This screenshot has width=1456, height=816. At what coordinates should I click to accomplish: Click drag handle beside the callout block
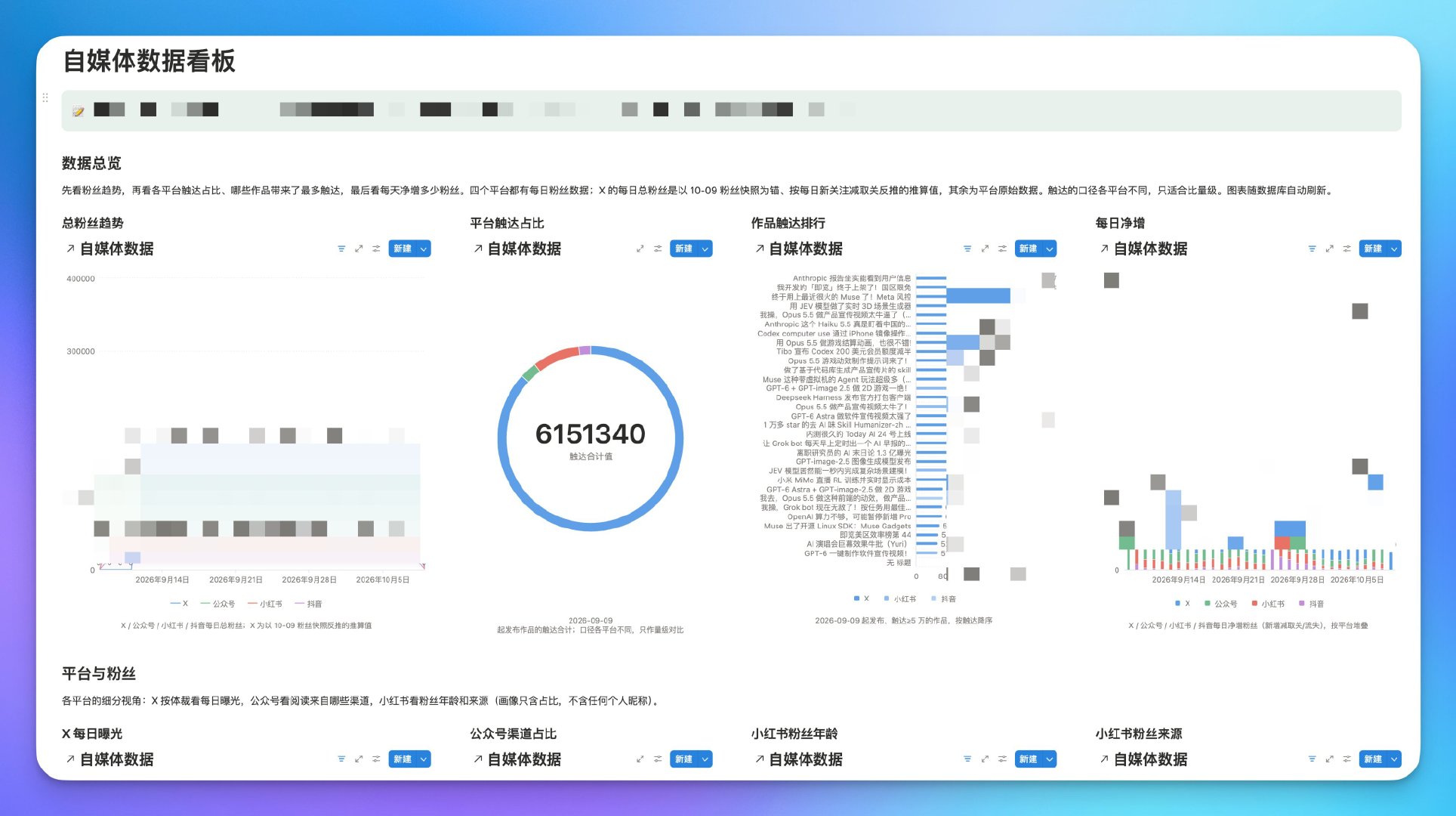(45, 97)
